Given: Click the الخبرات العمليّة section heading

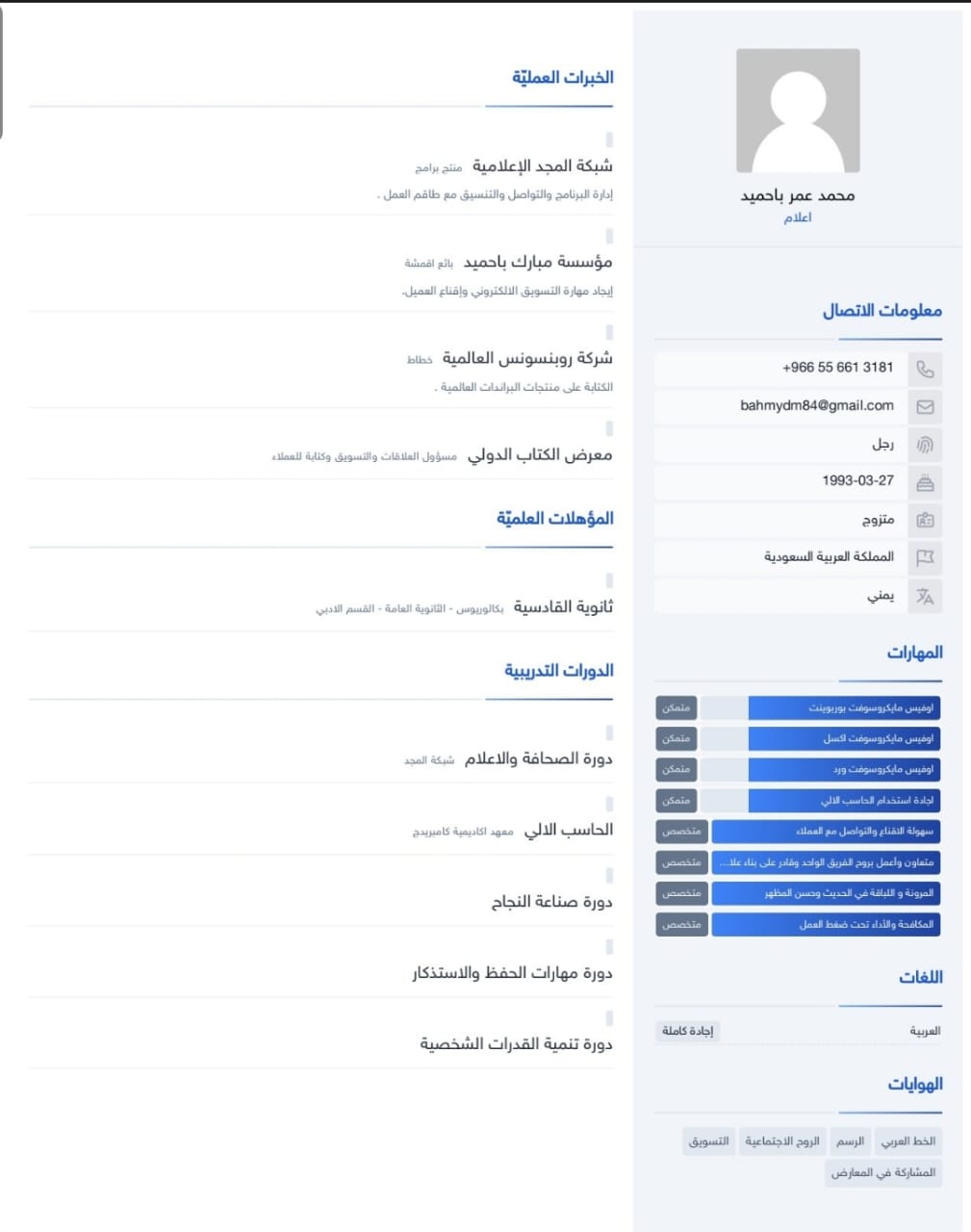Looking at the screenshot, I should [563, 77].
